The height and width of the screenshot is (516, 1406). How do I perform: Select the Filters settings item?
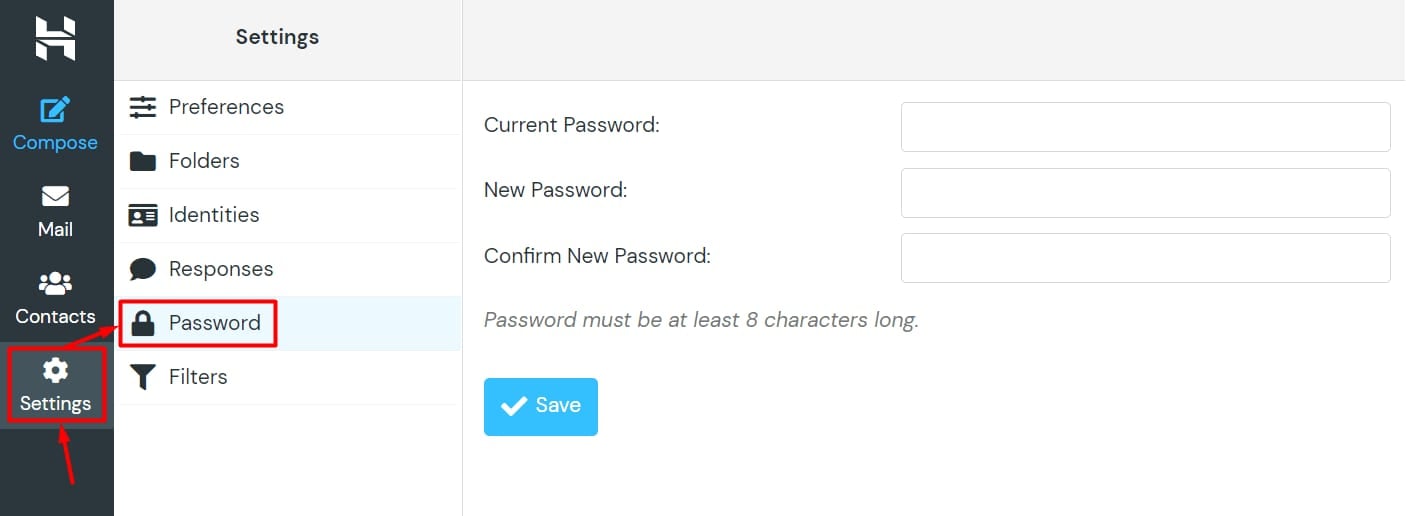point(198,377)
